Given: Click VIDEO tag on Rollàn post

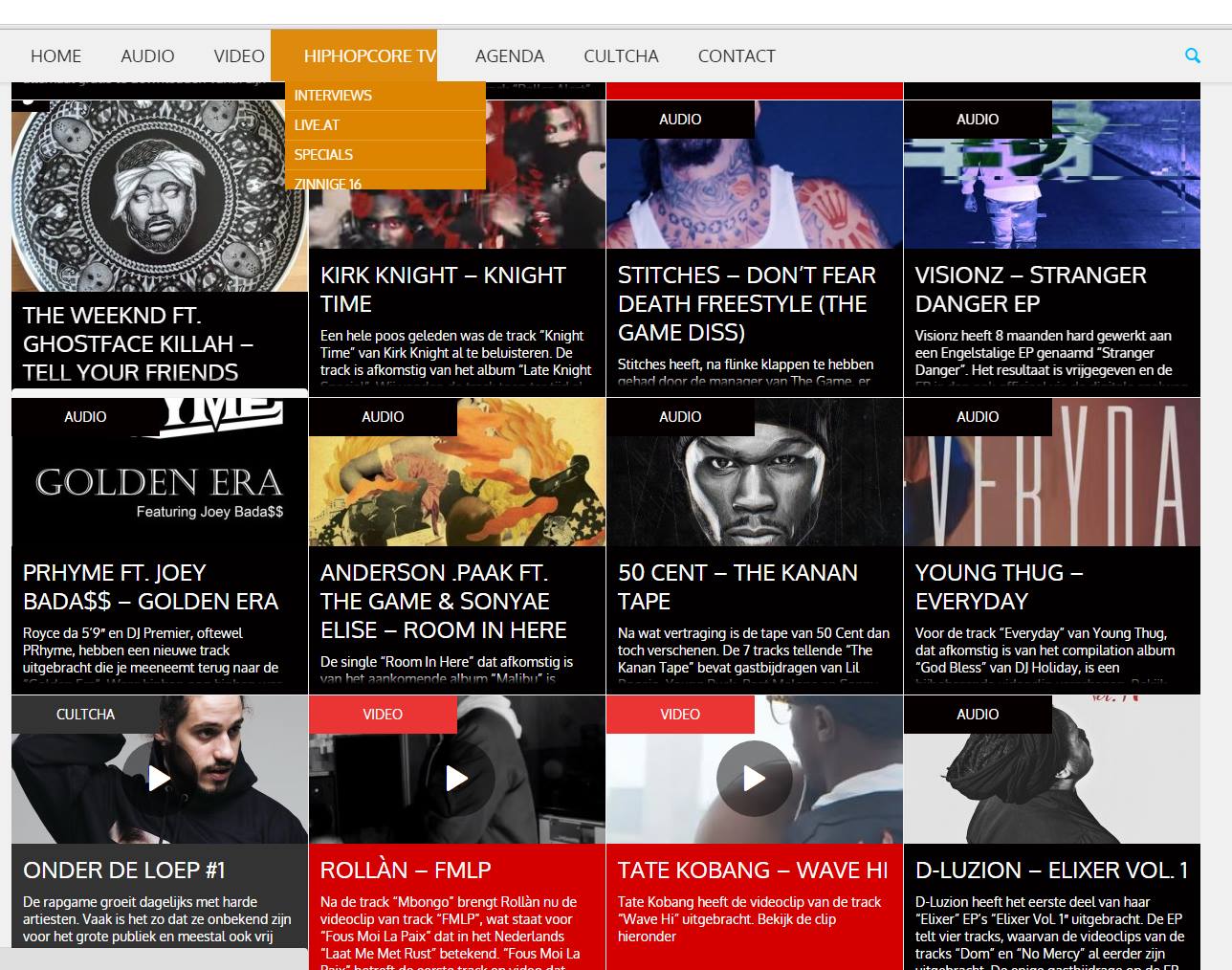Looking at the screenshot, I should tap(383, 715).
